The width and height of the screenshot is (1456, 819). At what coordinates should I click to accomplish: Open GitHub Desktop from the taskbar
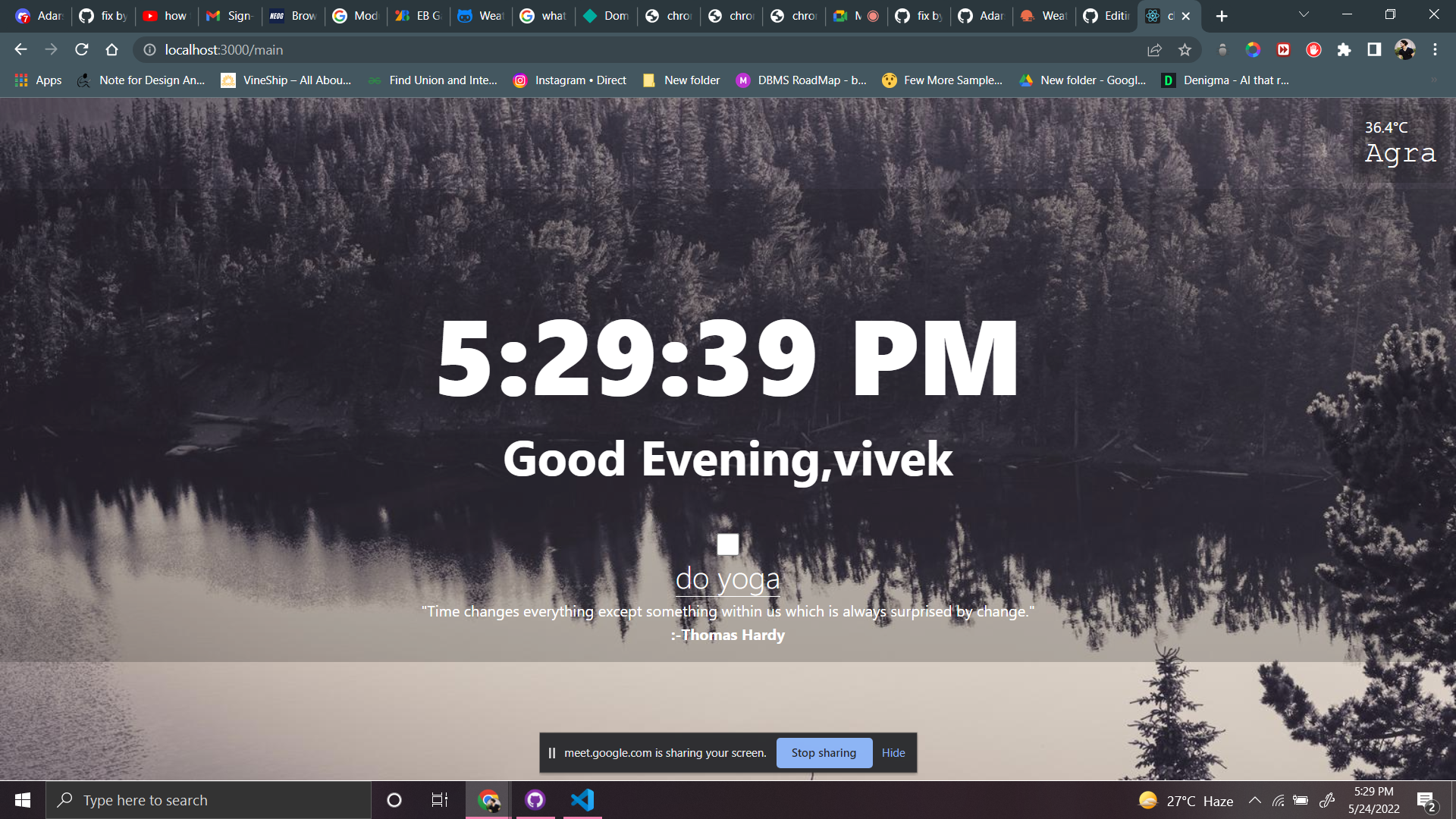coord(535,799)
